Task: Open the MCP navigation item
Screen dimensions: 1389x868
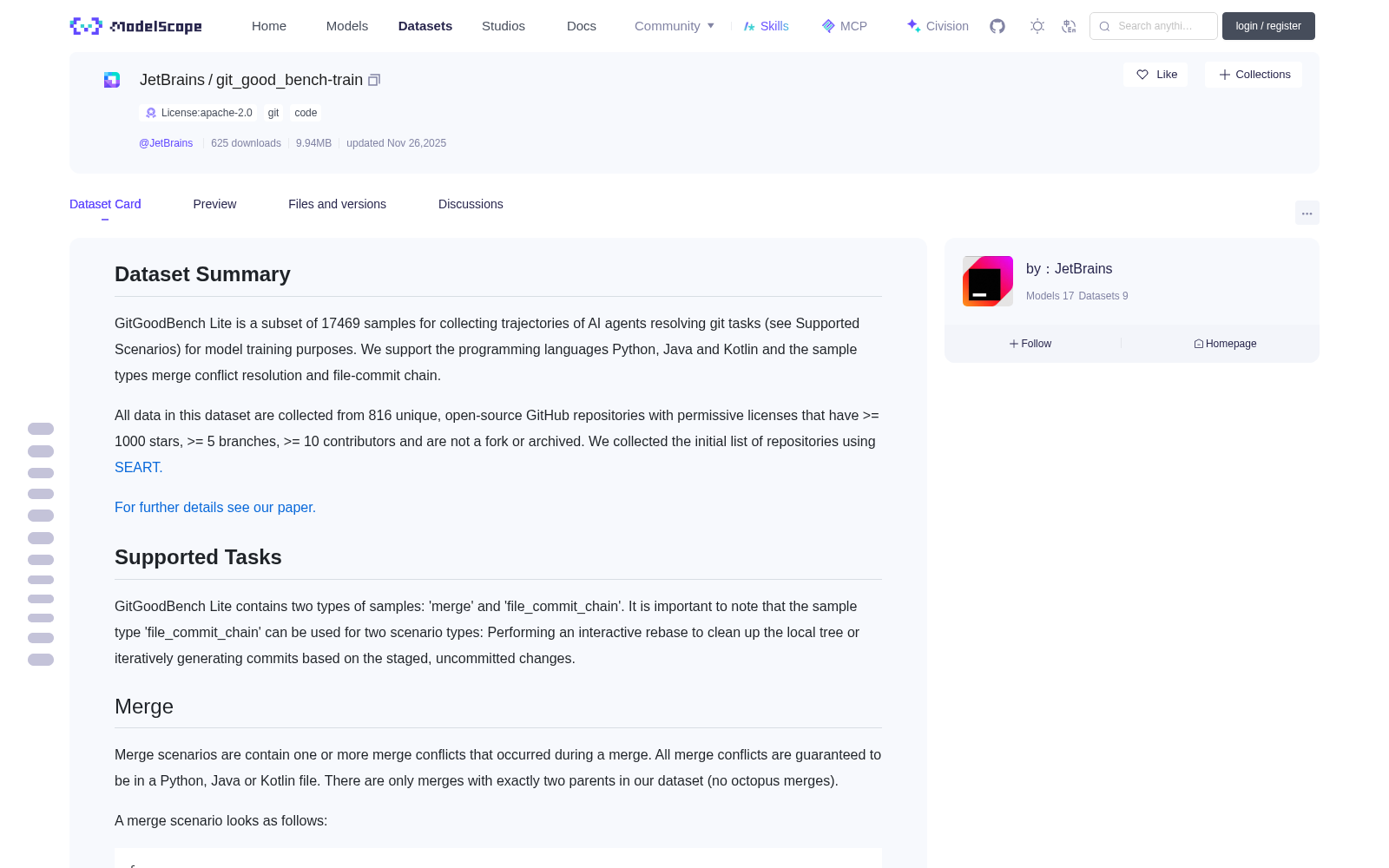Action: pos(845,26)
